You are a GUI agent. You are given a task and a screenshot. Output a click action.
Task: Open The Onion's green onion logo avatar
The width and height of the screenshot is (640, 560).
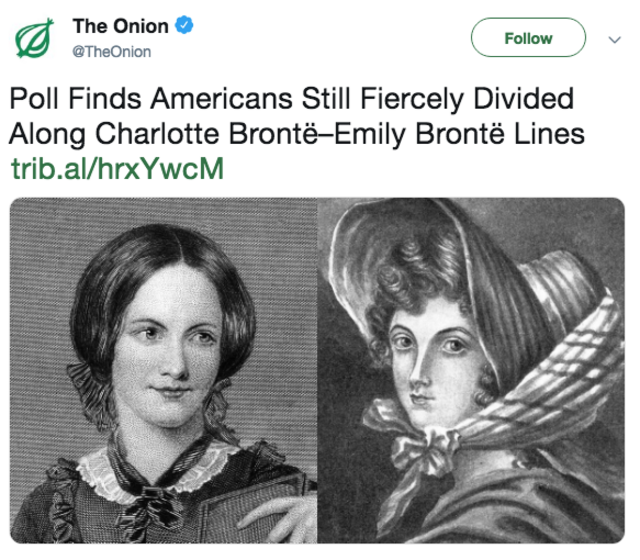coord(35,38)
